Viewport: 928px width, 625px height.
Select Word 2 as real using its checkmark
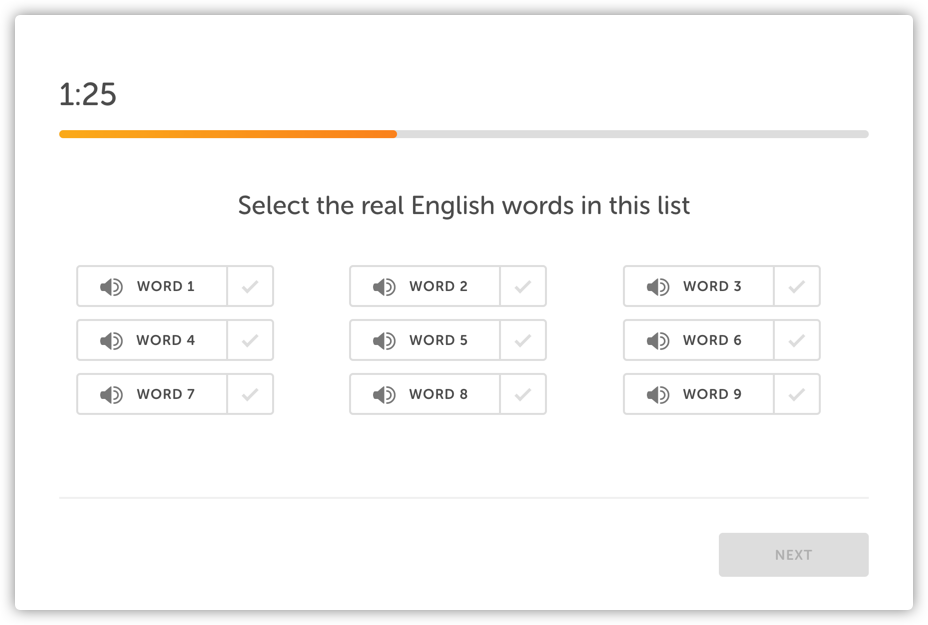coord(523,287)
